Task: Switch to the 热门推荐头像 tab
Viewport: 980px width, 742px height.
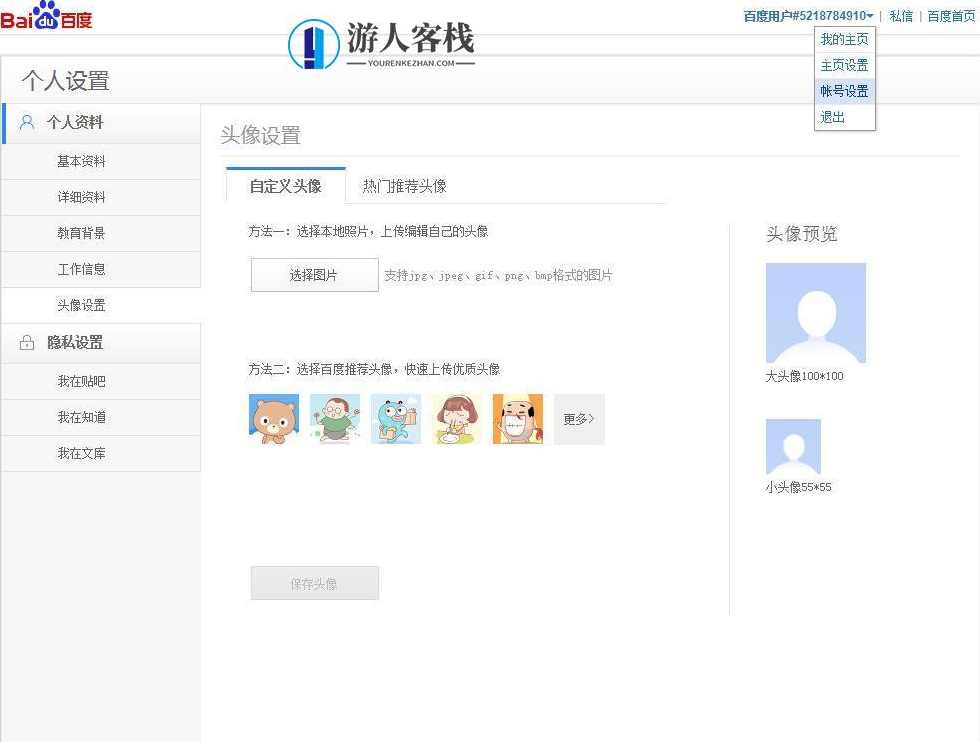Action: [404, 186]
